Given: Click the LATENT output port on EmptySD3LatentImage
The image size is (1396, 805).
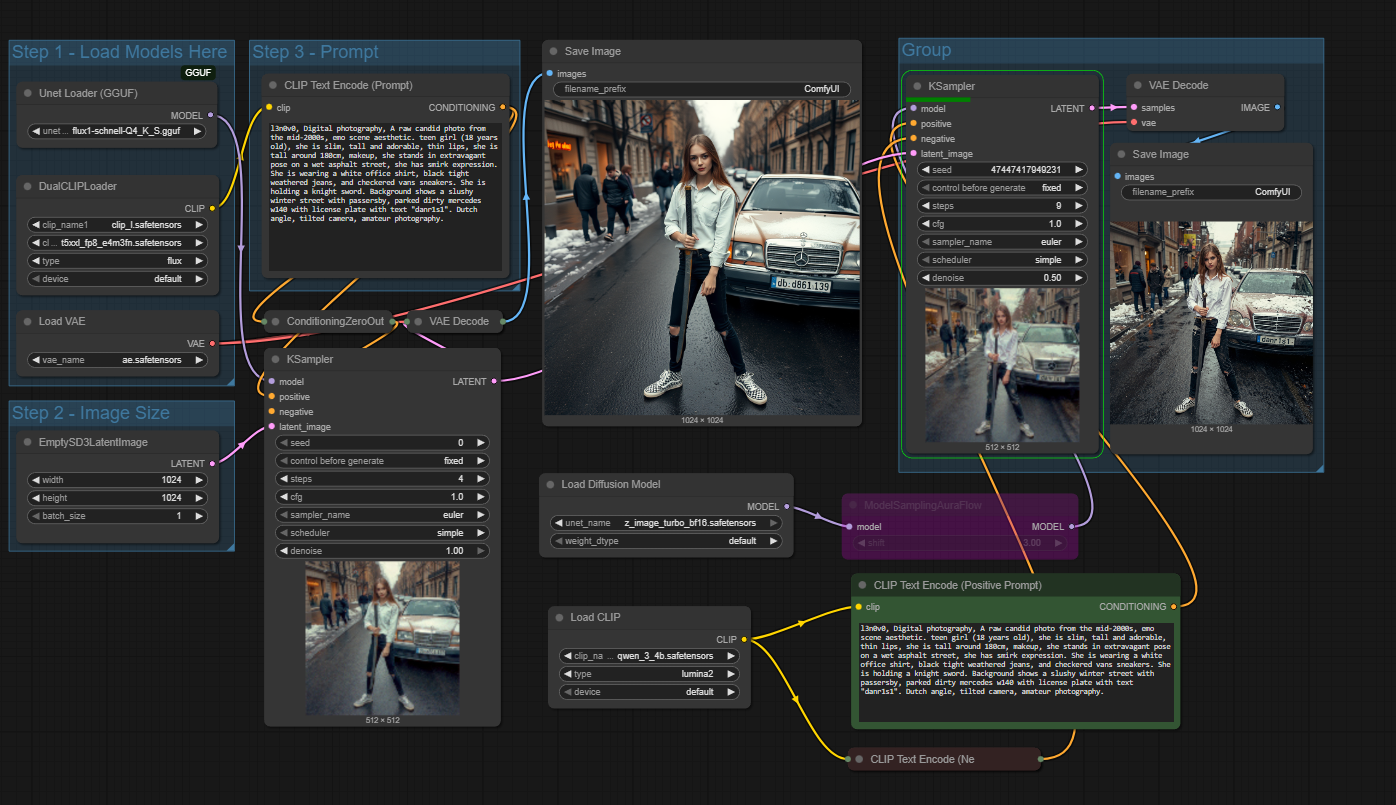Looking at the screenshot, I should (x=211, y=464).
